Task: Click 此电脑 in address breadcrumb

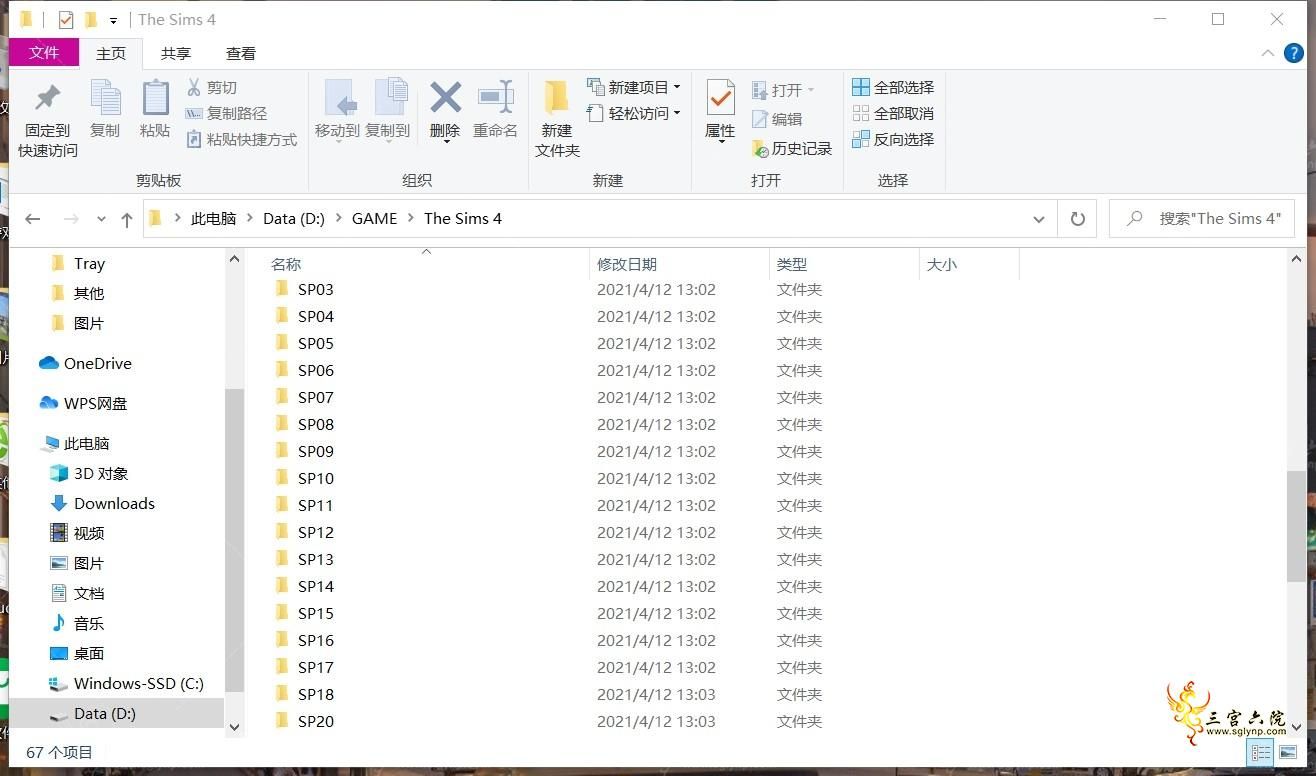Action: pos(214,218)
